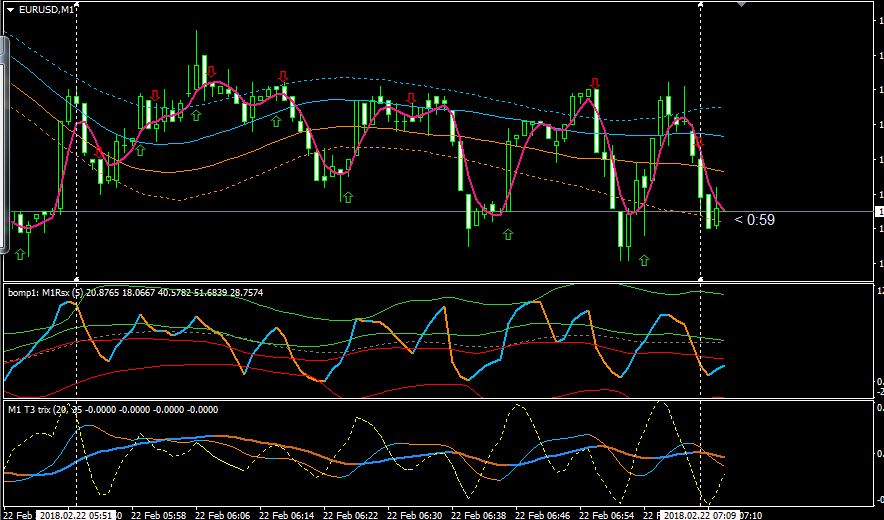
Task: Click the candle countdown timer label 0:59
Action: click(754, 220)
